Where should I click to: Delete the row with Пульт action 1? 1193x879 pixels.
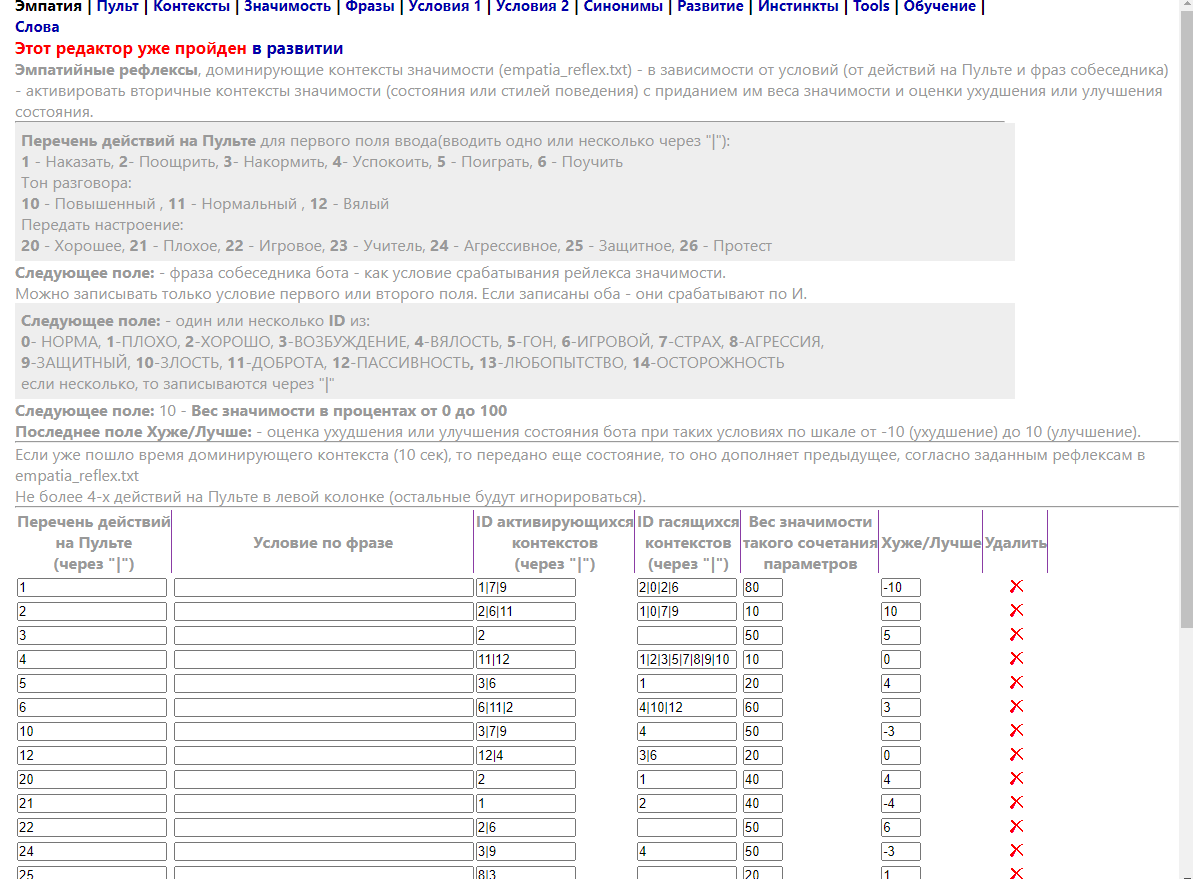(x=1016, y=587)
